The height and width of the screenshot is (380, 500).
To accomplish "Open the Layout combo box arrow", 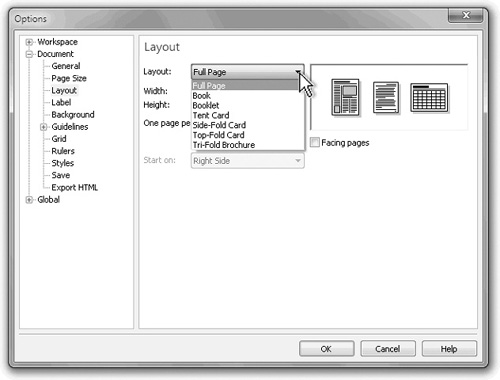I will pyautogui.click(x=298, y=72).
